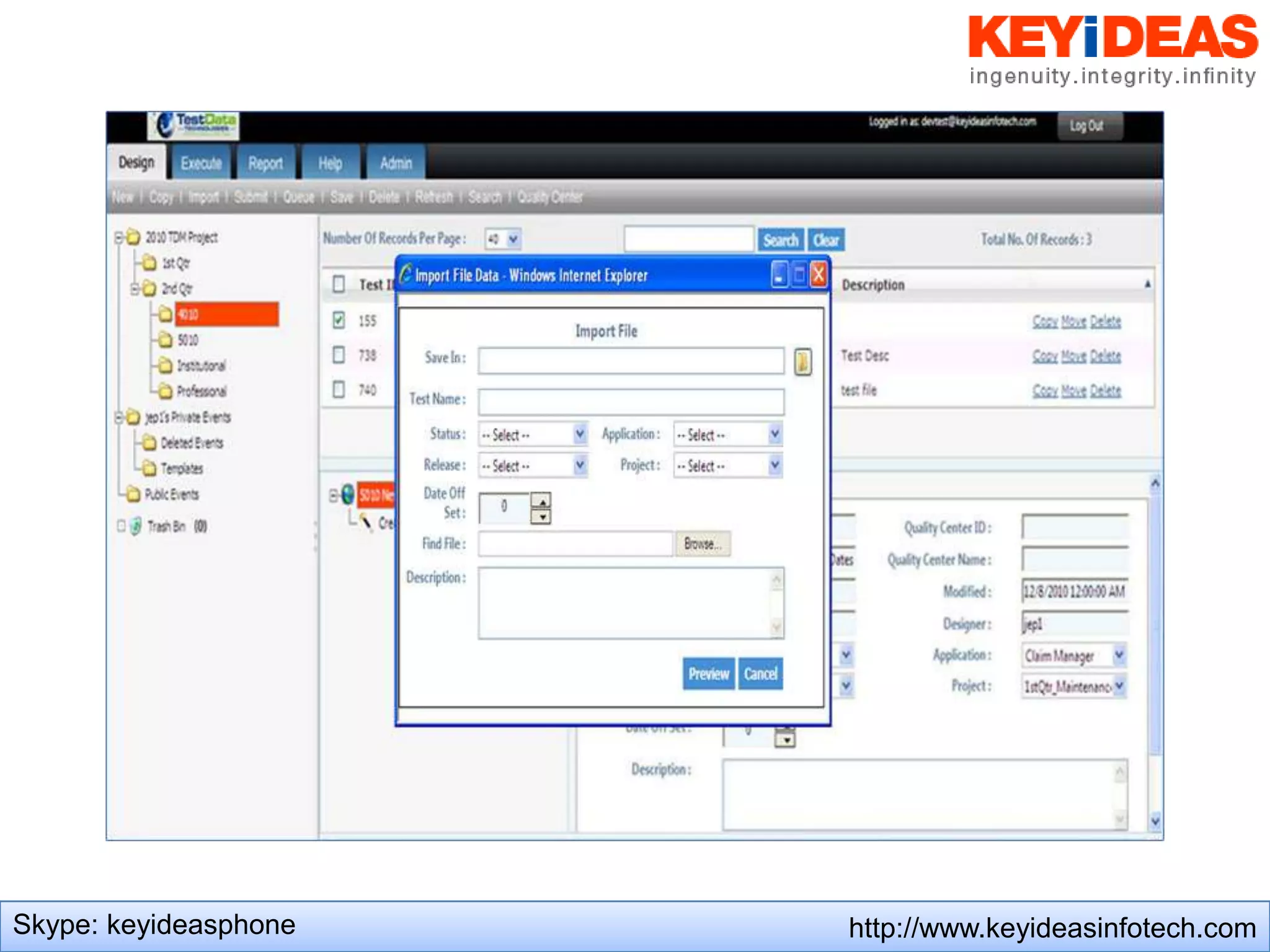This screenshot has height=952, width=1270.
Task: Click the Find File input field
Action: click(575, 544)
